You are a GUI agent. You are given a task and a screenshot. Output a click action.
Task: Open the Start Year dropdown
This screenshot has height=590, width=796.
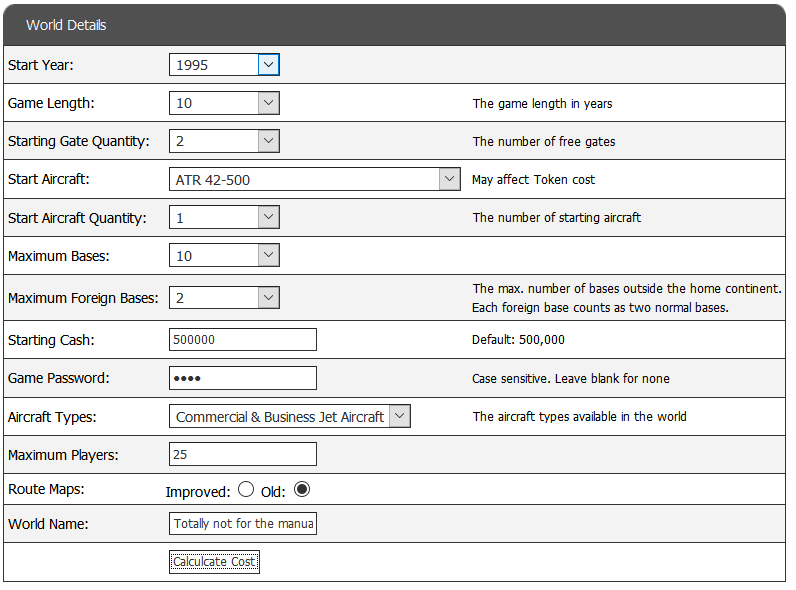click(224, 65)
